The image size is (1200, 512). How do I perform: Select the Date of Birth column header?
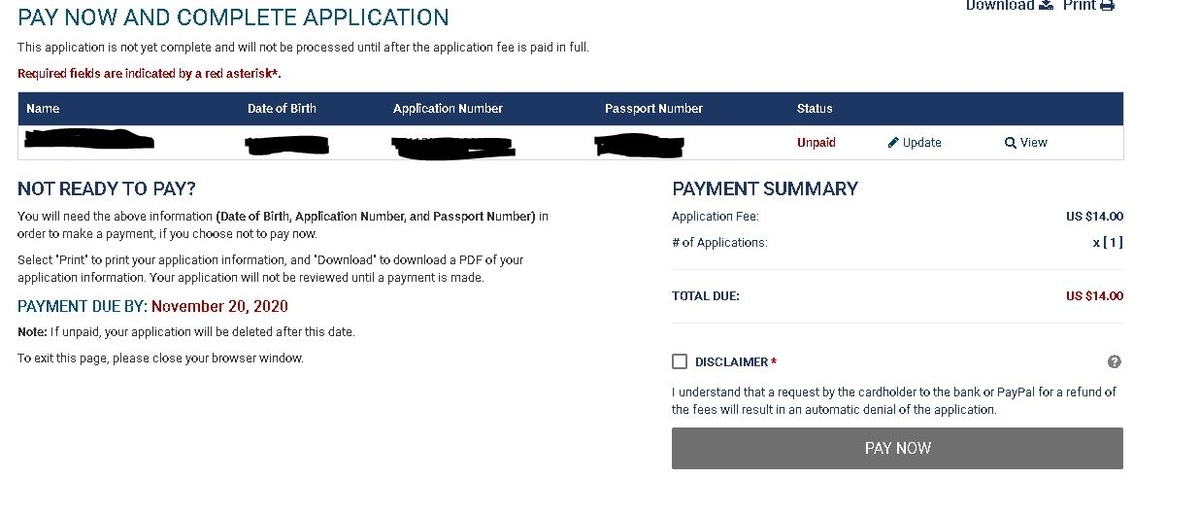(x=282, y=108)
